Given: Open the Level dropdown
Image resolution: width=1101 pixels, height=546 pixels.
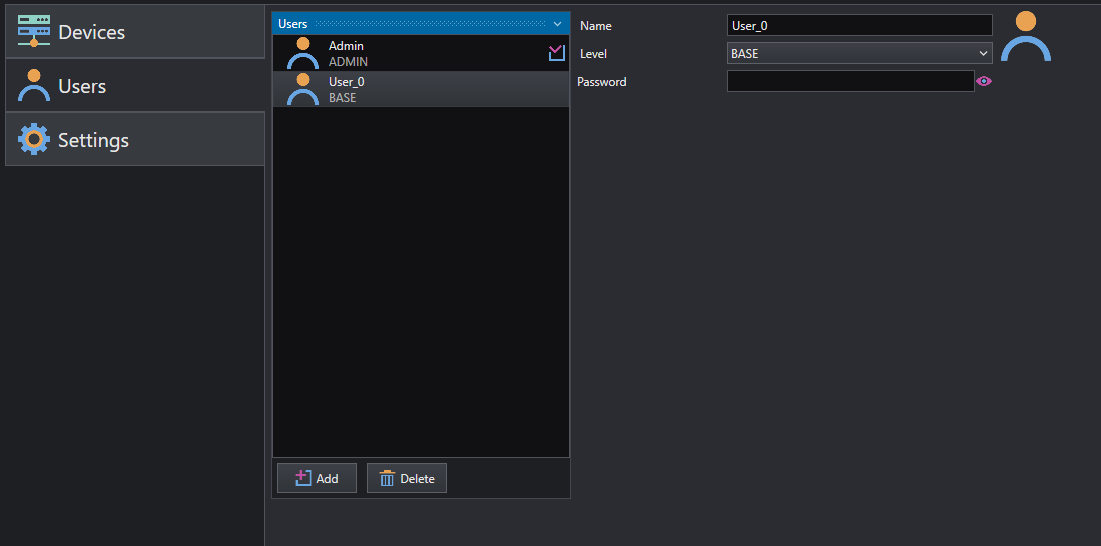Looking at the screenshot, I should (x=859, y=53).
